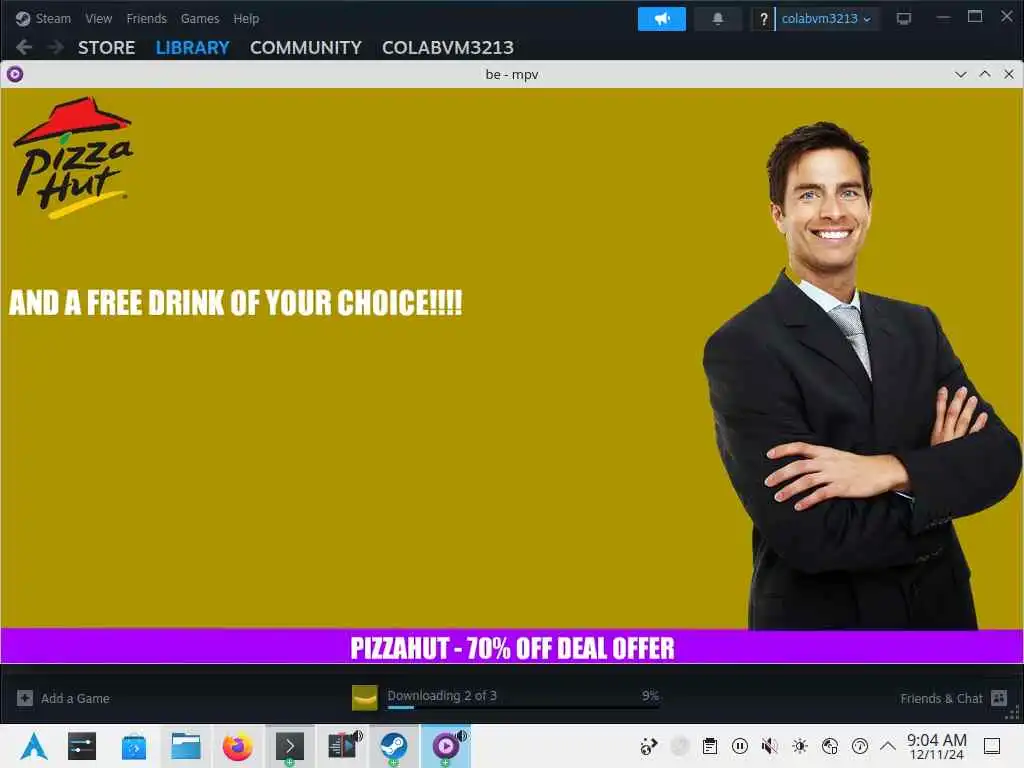Keep mpv window above others chevron
The width and height of the screenshot is (1024, 768).
click(x=985, y=74)
